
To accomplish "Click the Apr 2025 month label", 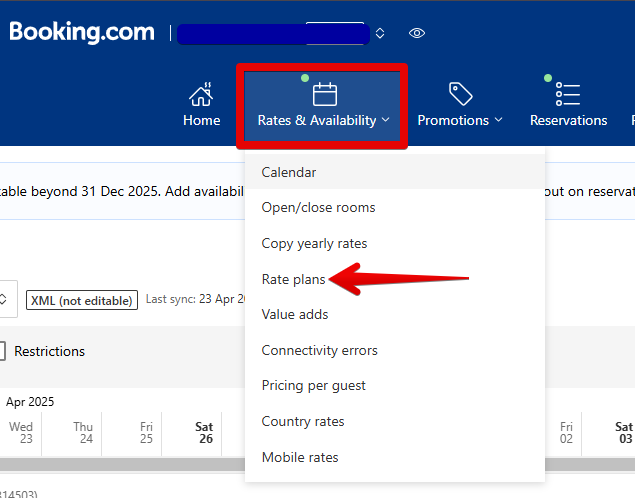I will pos(30,402).
